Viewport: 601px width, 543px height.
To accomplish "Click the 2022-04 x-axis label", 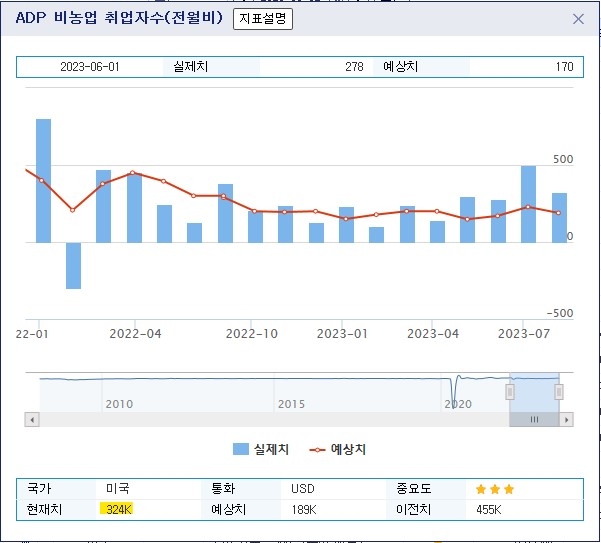I will pos(135,334).
